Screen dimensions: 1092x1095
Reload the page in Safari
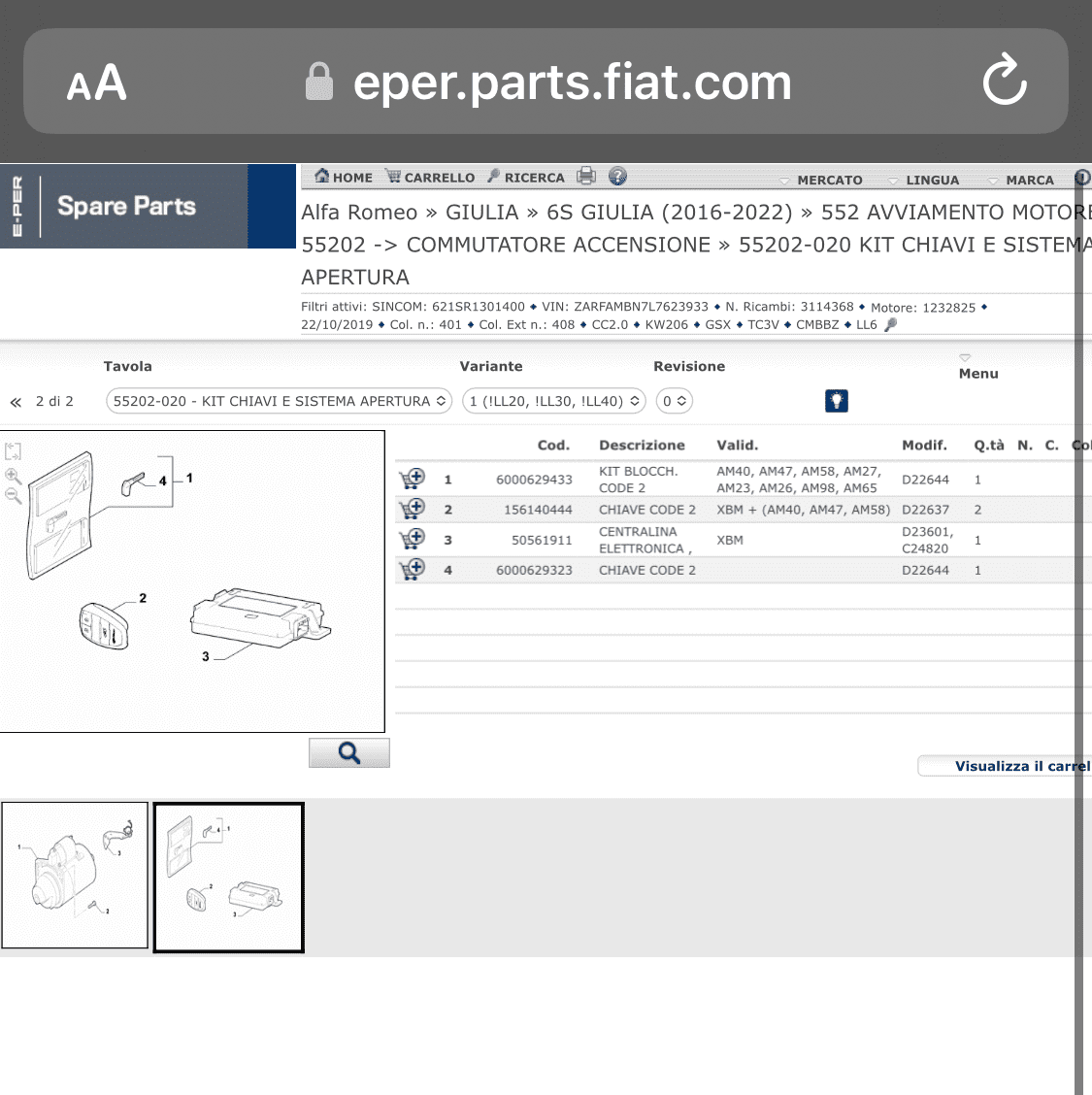point(1004,80)
